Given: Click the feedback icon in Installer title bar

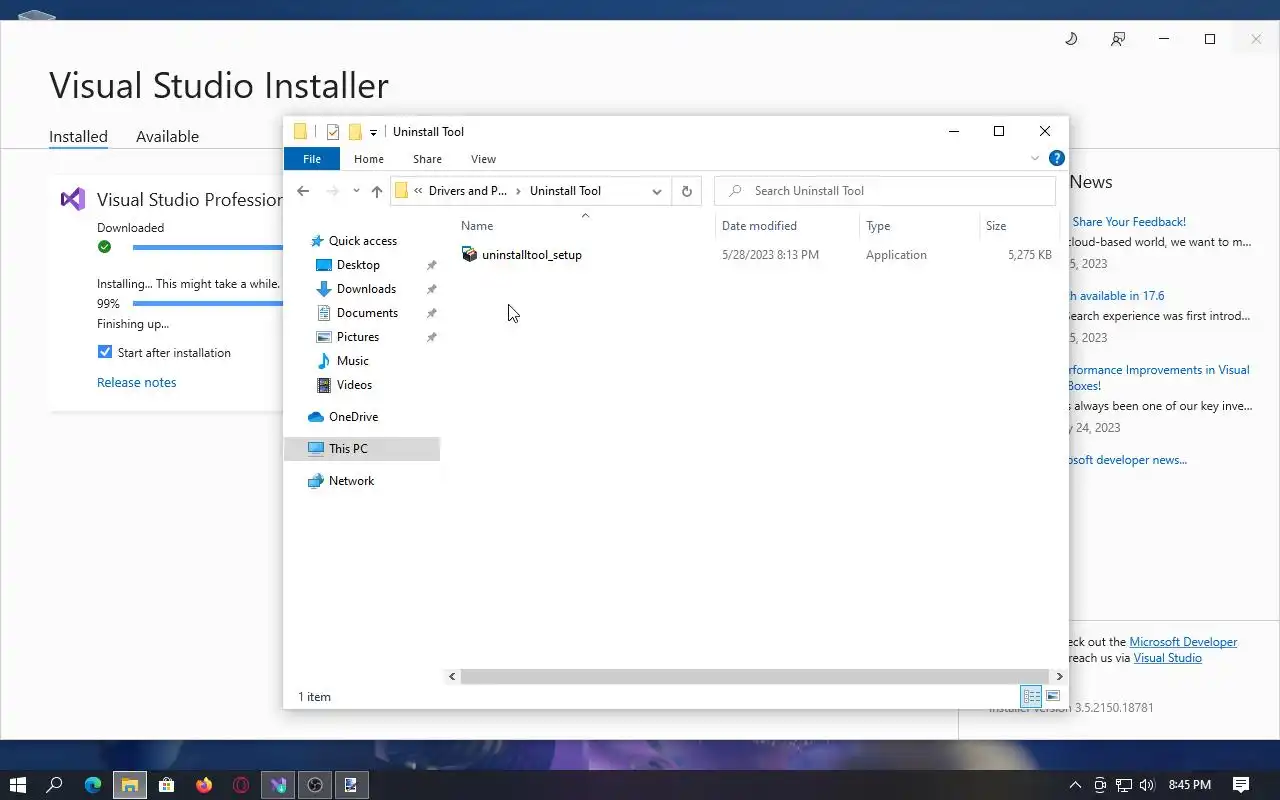Looking at the screenshot, I should [x=1118, y=39].
